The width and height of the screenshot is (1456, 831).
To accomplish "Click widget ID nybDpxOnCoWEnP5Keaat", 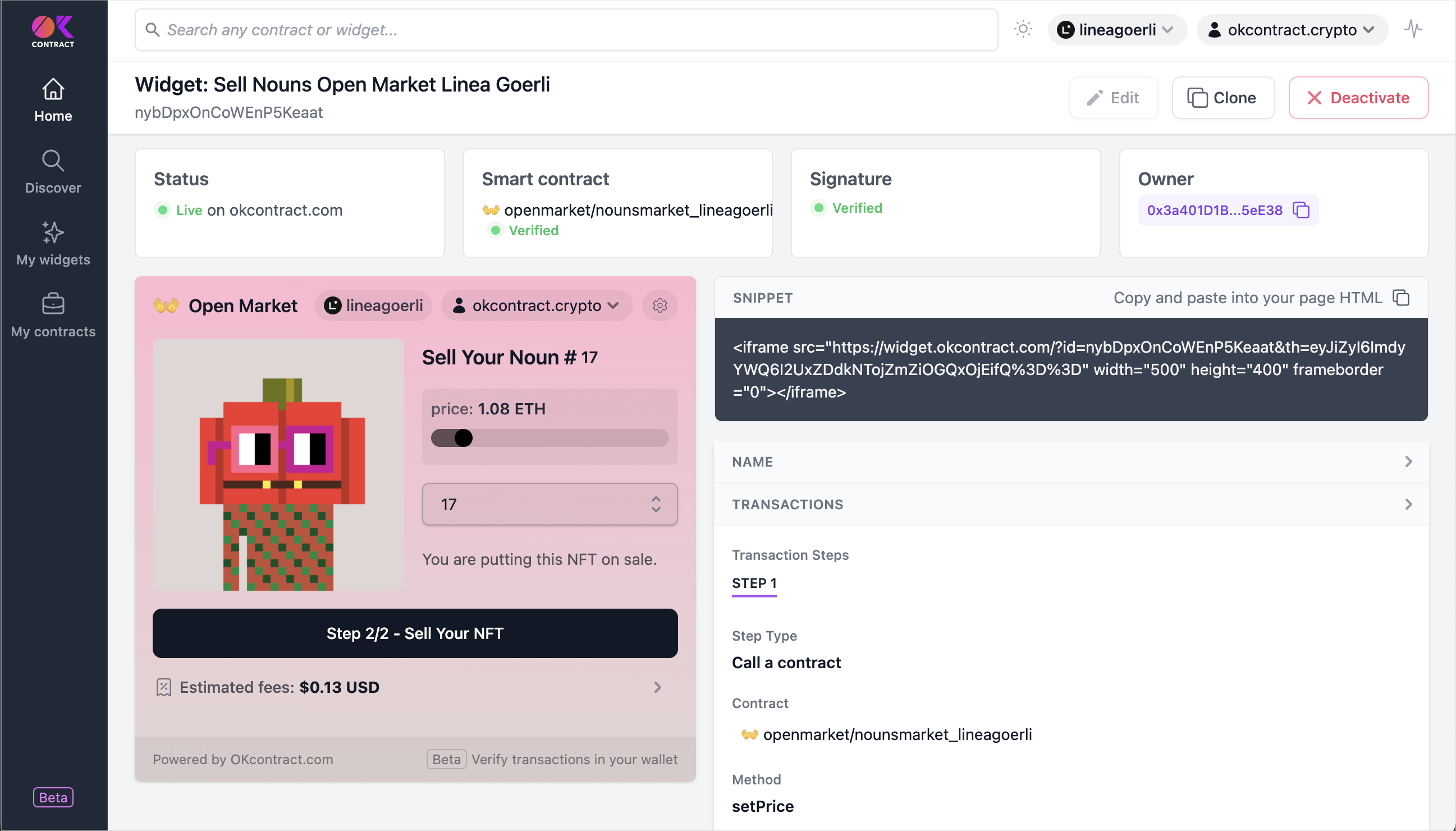I will point(229,112).
